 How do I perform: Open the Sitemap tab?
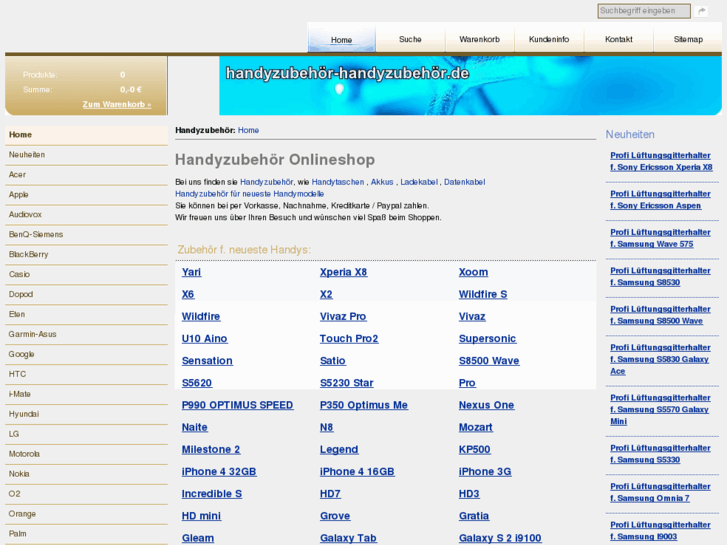coord(688,39)
